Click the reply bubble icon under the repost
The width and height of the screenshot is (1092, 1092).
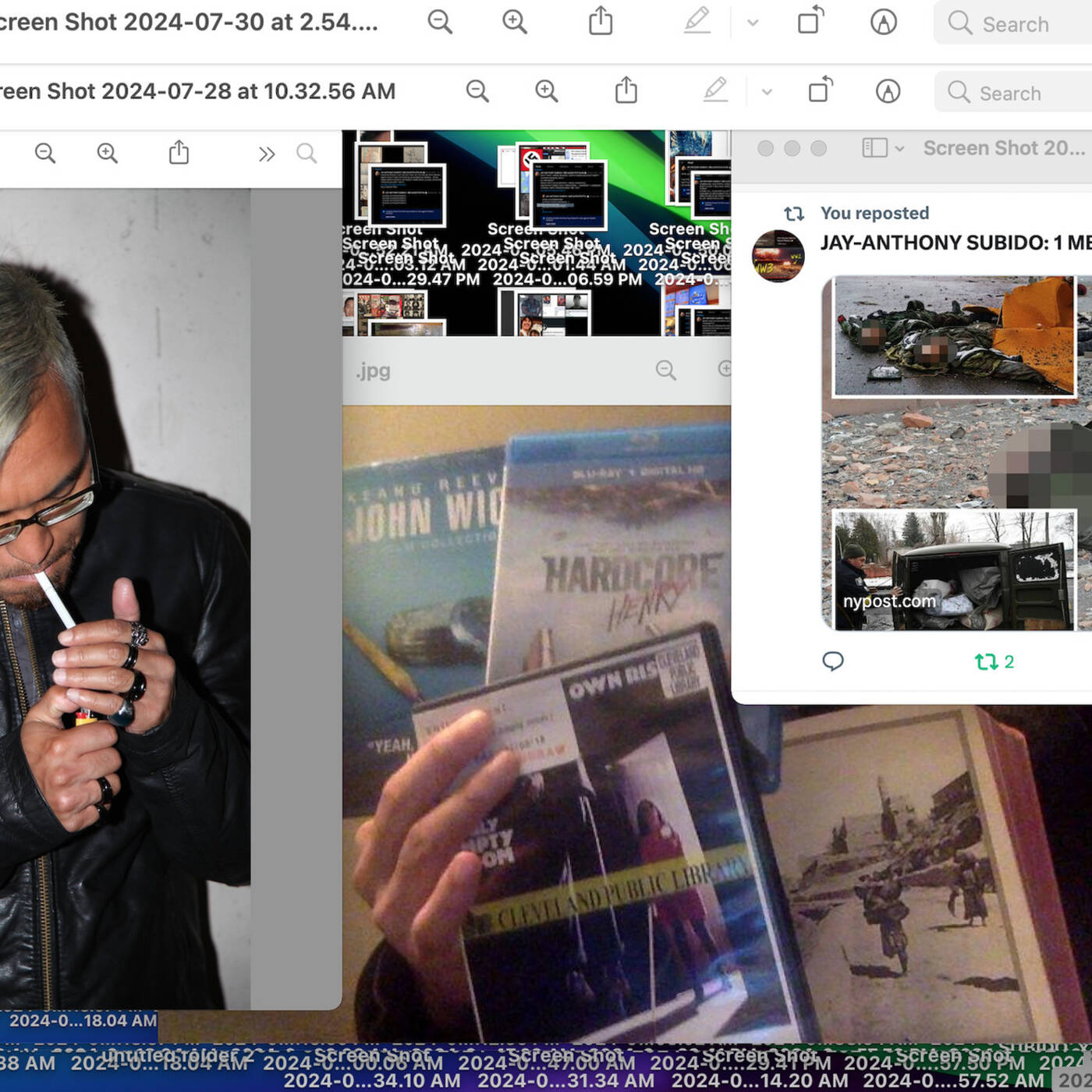833,661
